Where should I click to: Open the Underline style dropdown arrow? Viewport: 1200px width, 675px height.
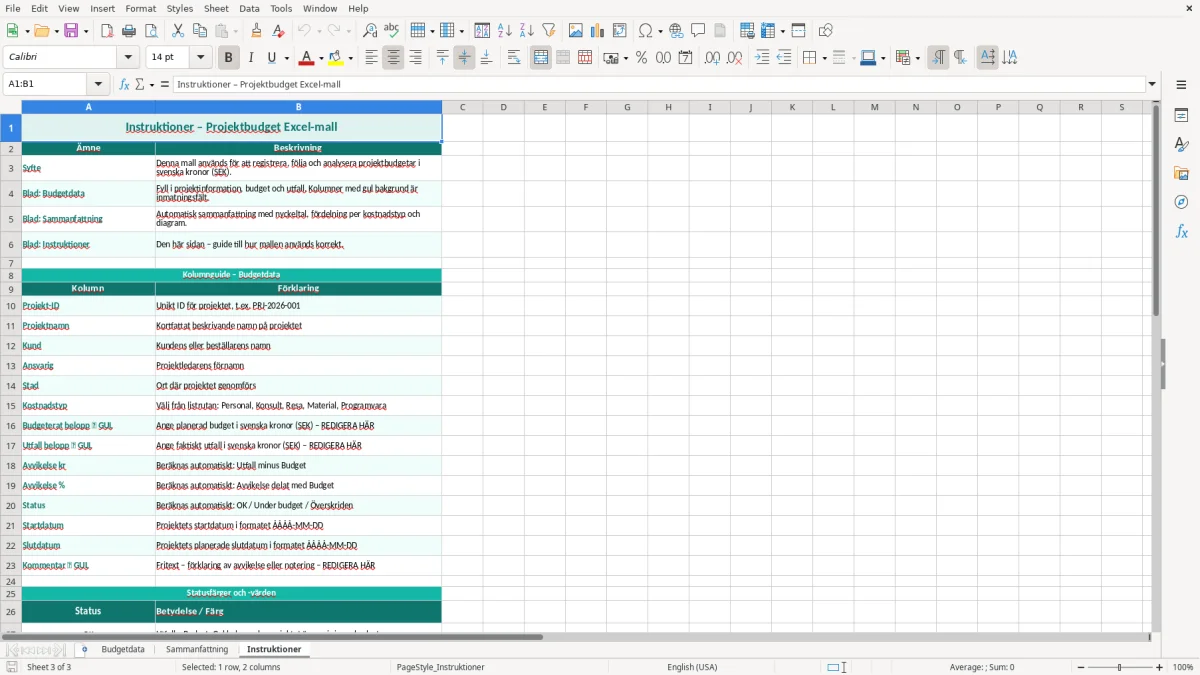coord(286,58)
